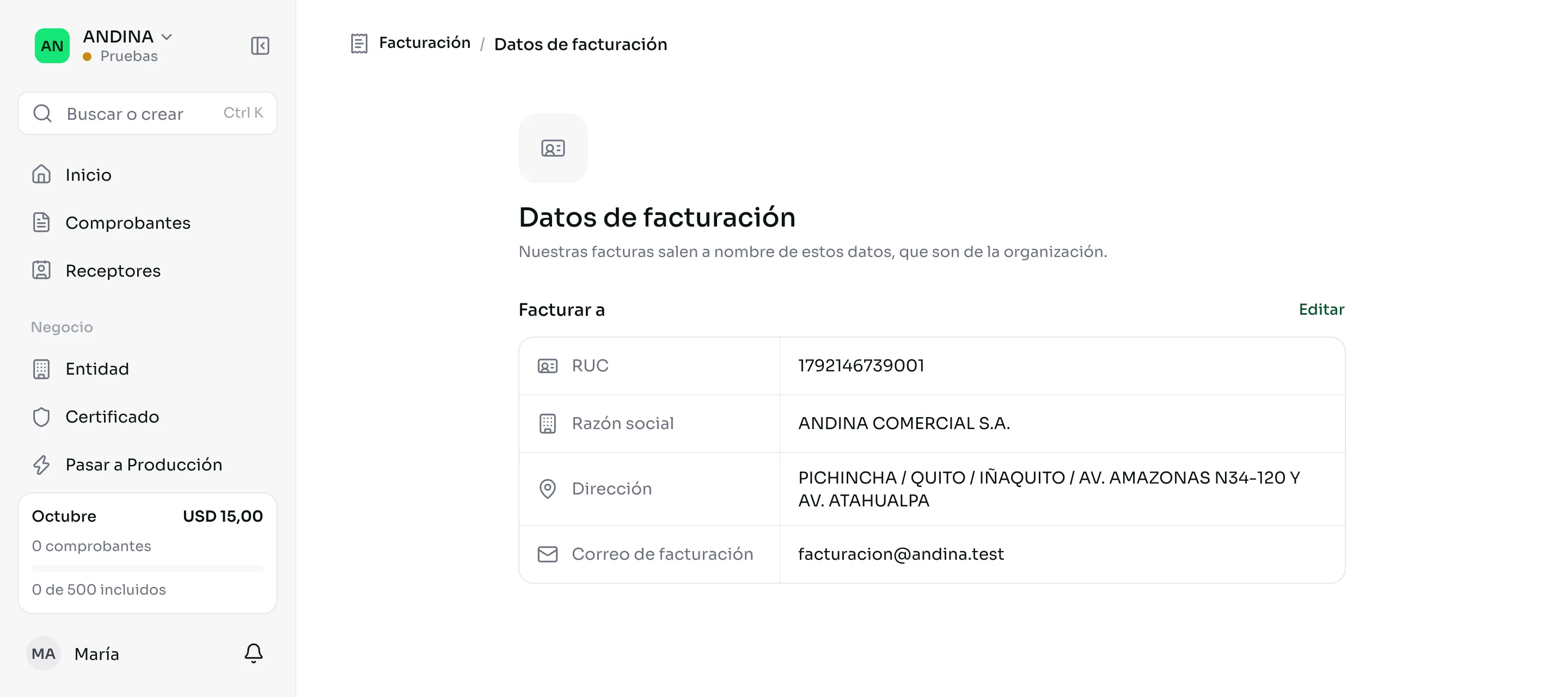Click Editar to edit billing data

tap(1321, 309)
